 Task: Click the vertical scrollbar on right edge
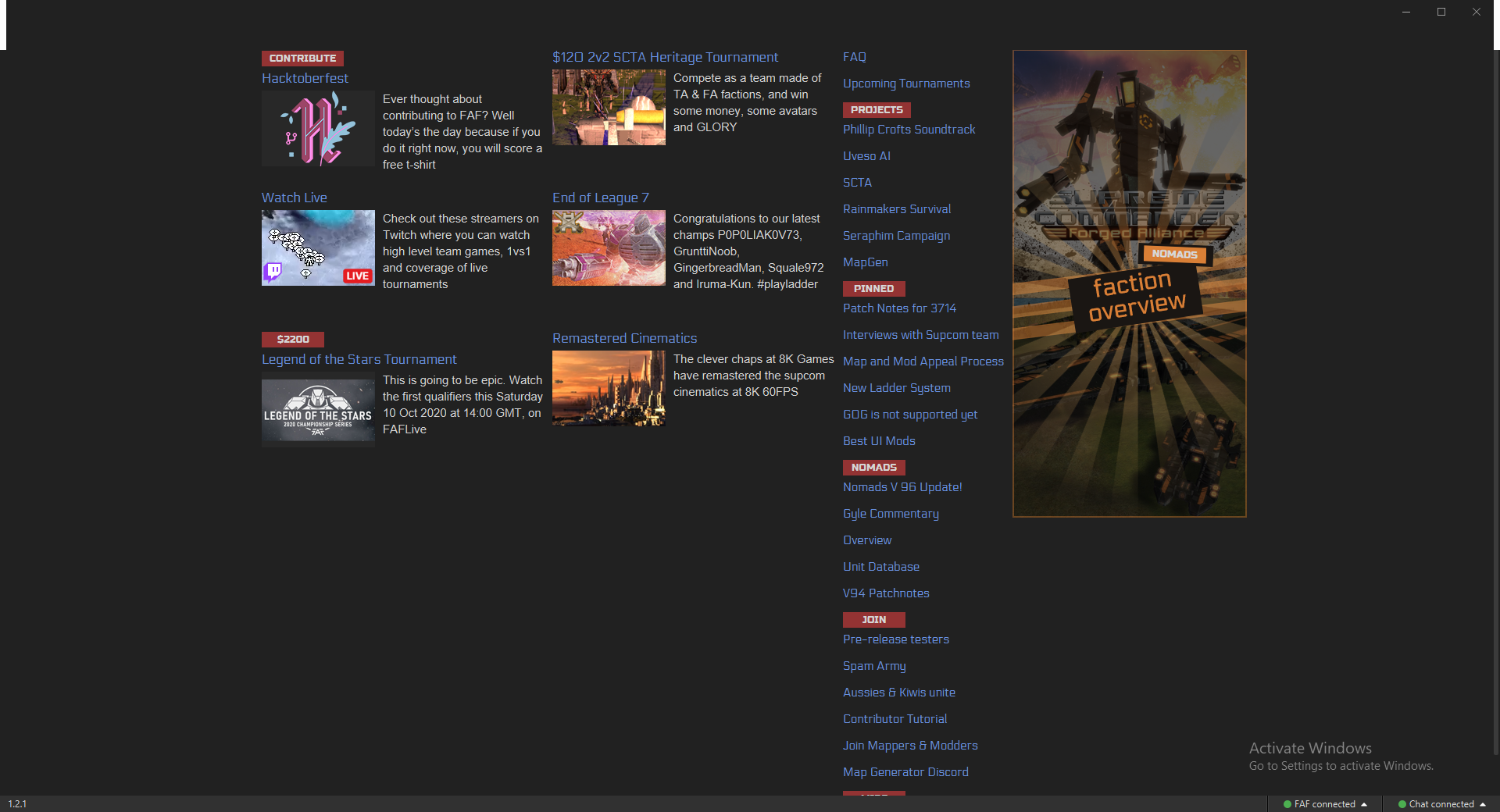pyautogui.click(x=1495, y=390)
